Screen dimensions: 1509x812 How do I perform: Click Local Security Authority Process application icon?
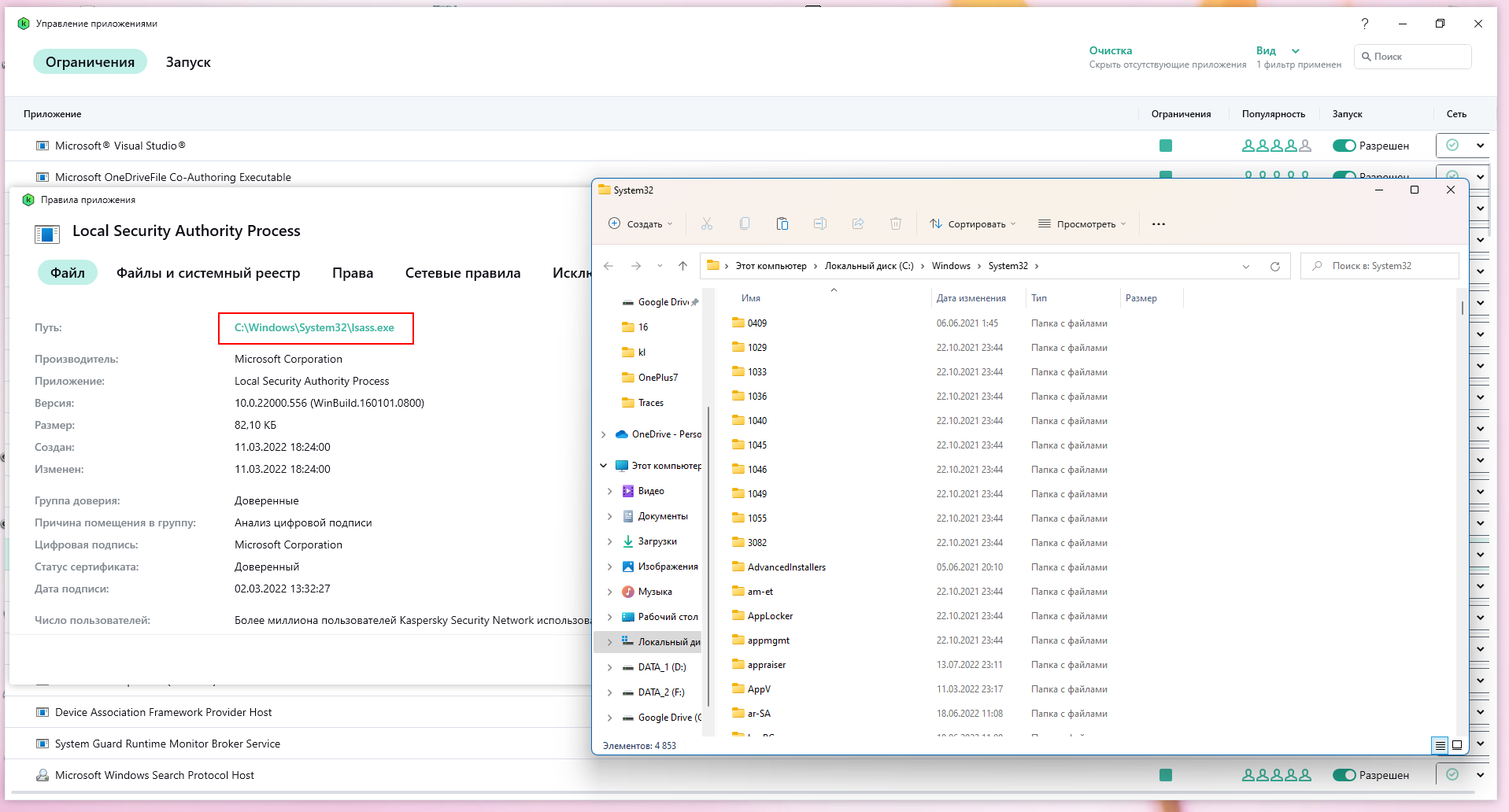tap(47, 234)
